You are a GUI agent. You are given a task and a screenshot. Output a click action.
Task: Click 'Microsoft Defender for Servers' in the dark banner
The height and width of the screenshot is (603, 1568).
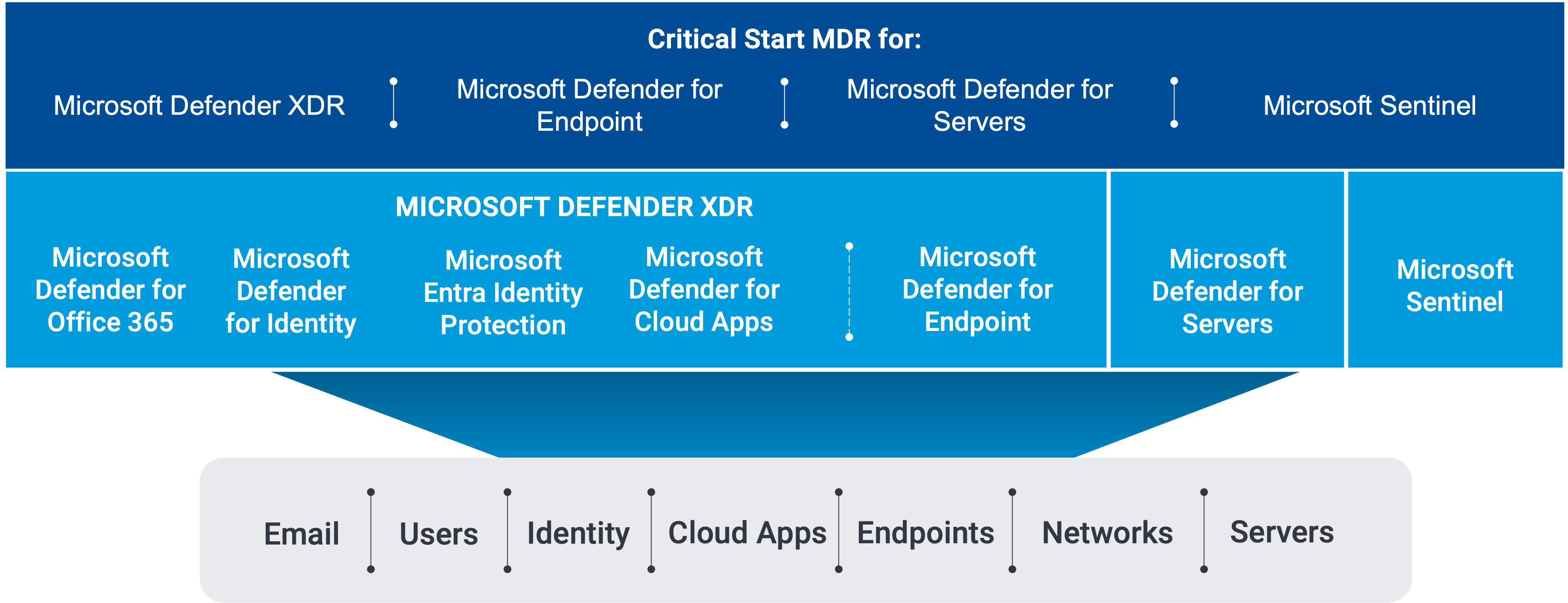click(x=979, y=106)
